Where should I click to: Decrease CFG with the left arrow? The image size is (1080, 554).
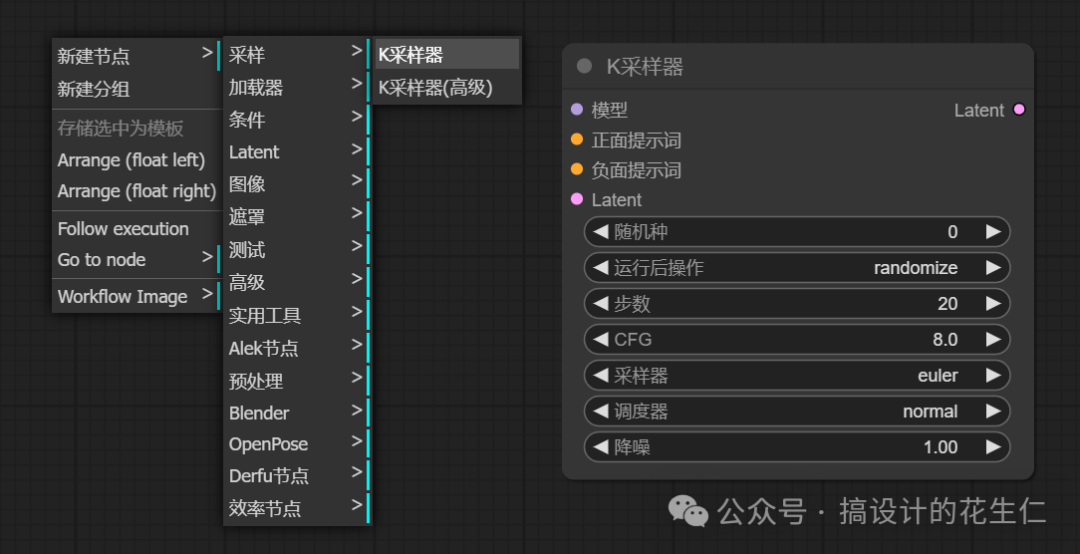pyautogui.click(x=601, y=339)
